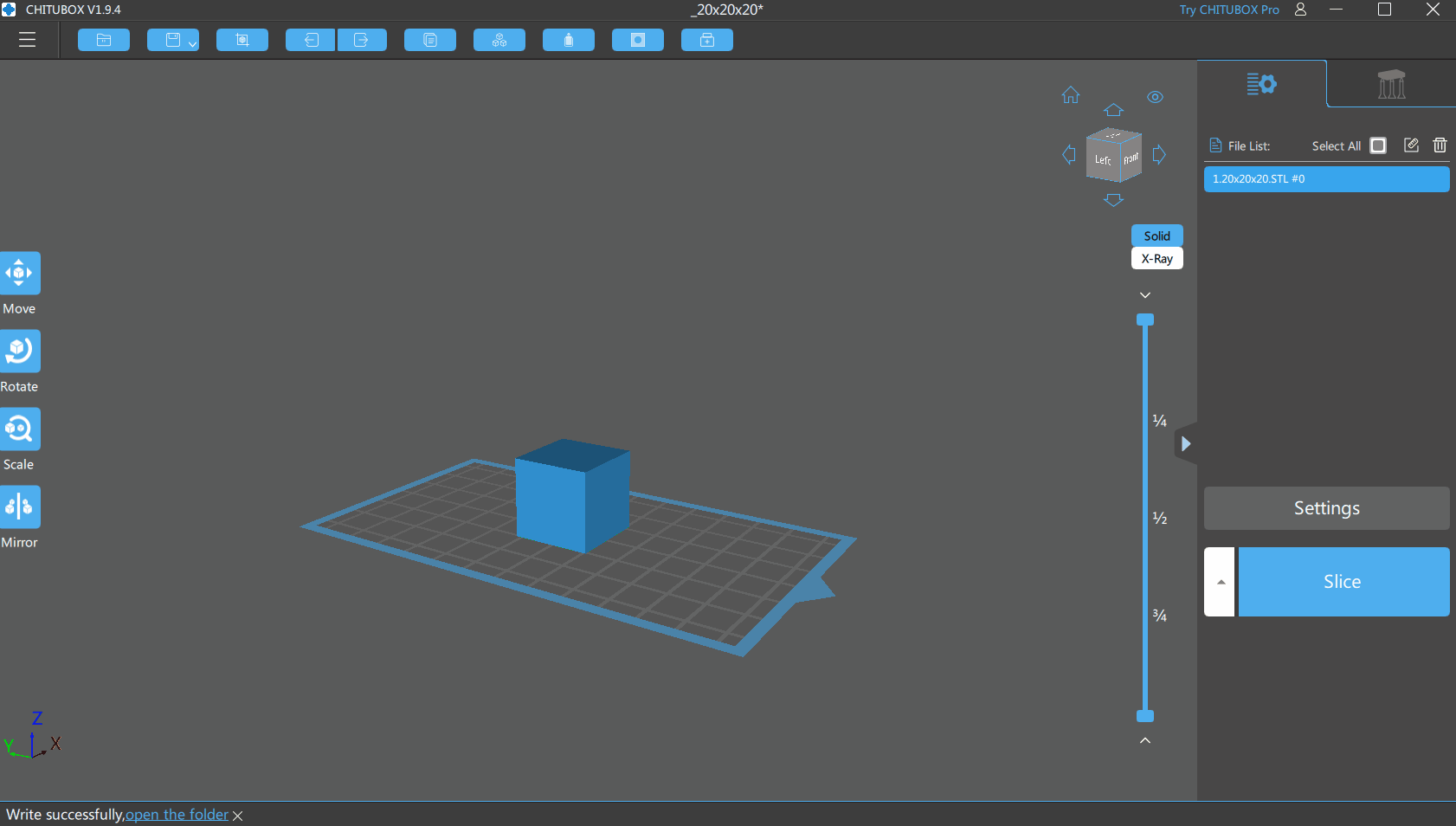Click the top handle of the layer slider

[1145, 319]
